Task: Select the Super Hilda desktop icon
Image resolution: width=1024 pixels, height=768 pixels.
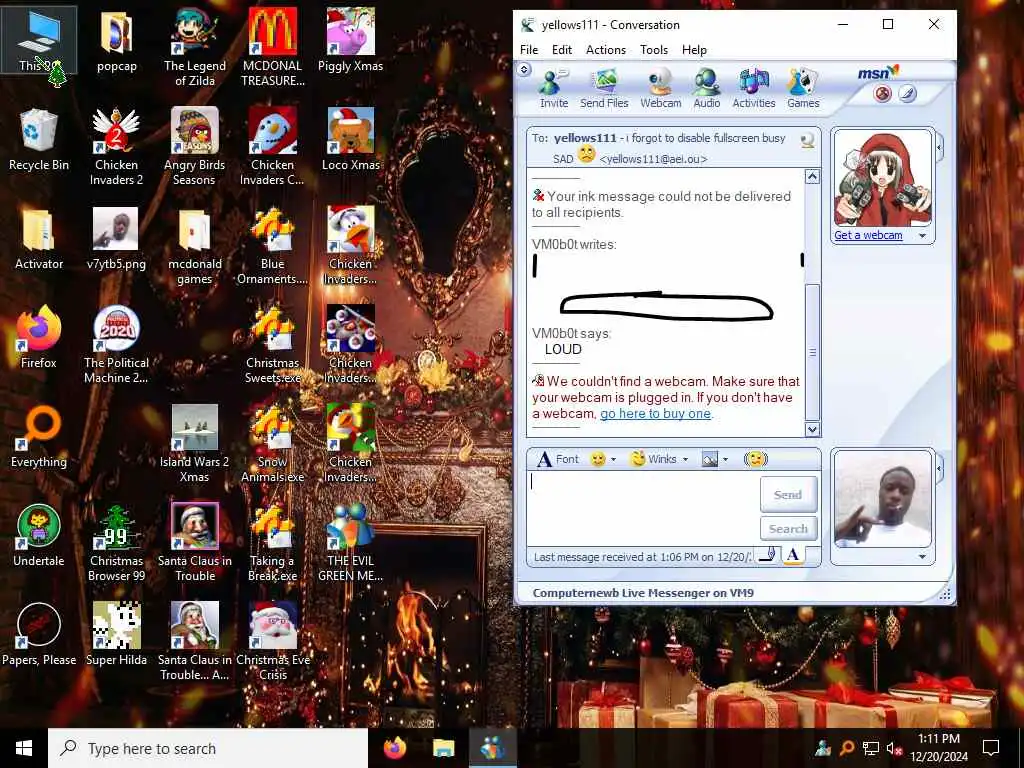Action: (x=116, y=634)
